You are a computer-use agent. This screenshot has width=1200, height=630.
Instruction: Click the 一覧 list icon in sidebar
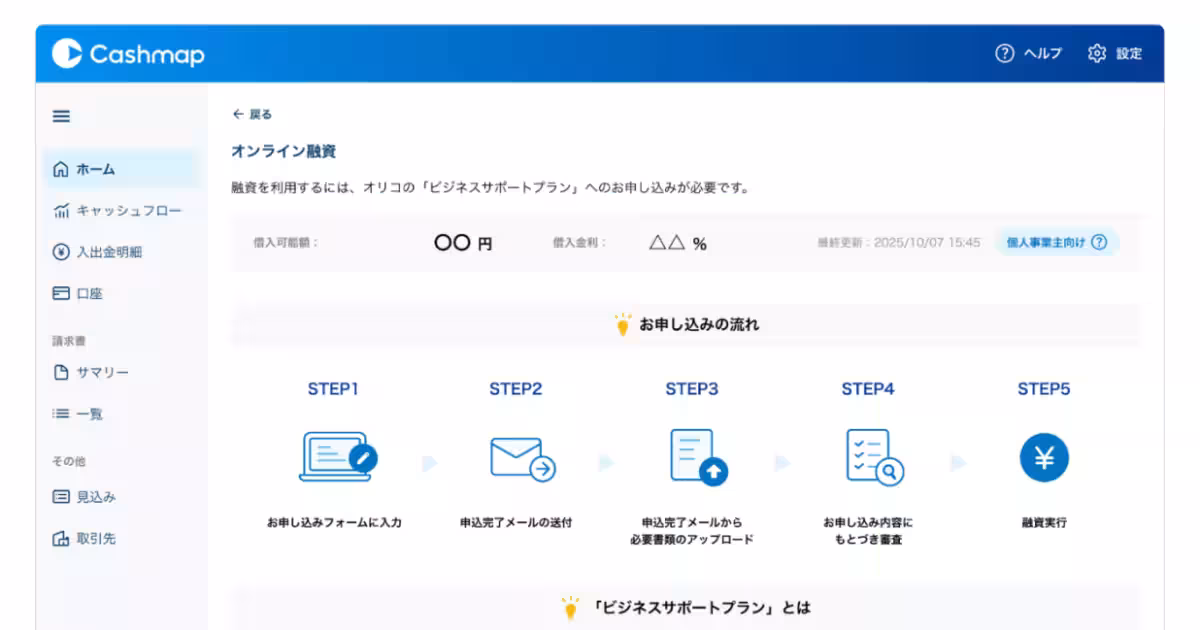pos(60,414)
